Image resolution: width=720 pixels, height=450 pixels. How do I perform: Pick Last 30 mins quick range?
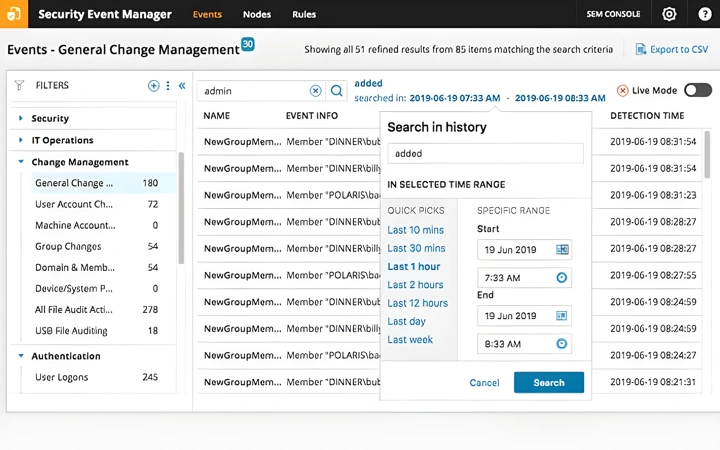point(416,248)
